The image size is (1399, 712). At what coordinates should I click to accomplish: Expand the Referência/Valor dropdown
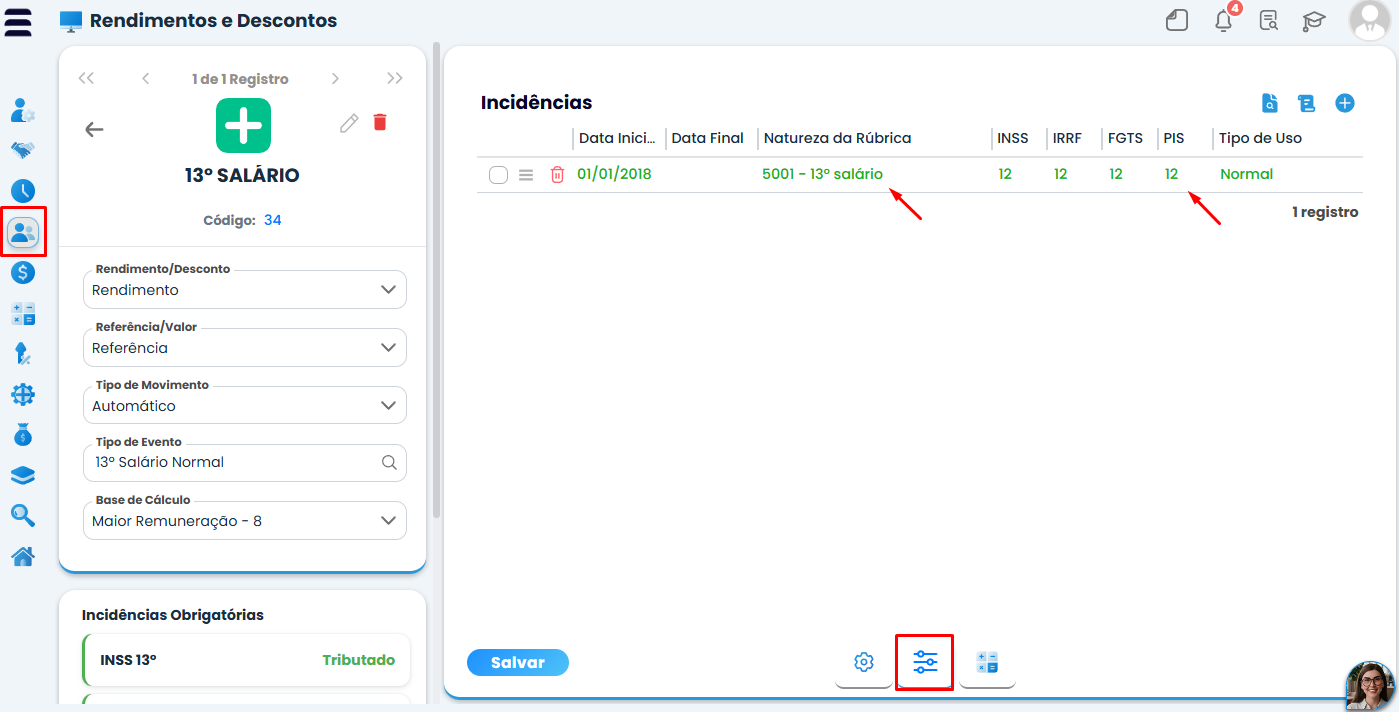pos(245,348)
